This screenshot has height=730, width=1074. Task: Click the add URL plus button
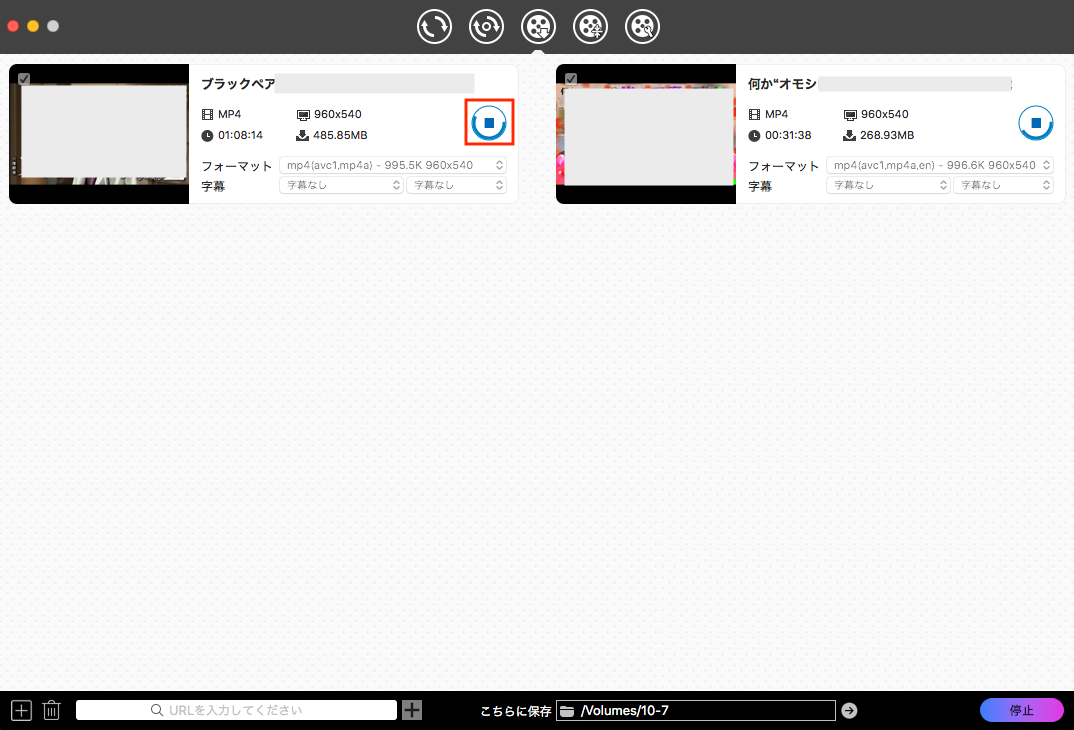[412, 710]
